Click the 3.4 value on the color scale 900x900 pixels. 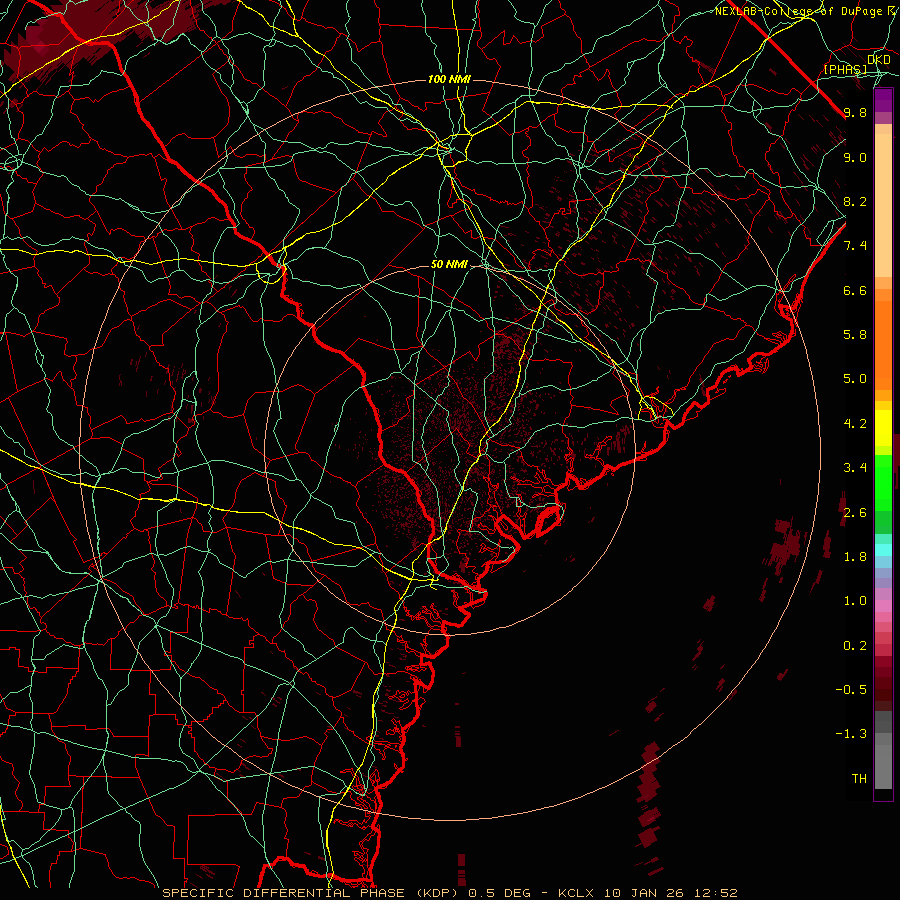pyautogui.click(x=855, y=468)
